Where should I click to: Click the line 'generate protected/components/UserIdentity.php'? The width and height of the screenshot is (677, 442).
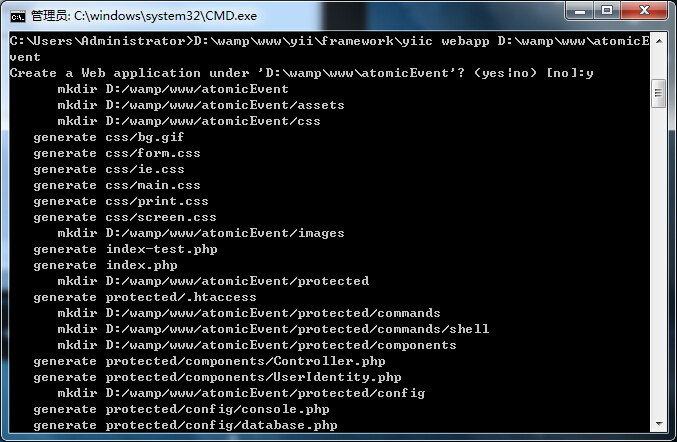click(217, 377)
